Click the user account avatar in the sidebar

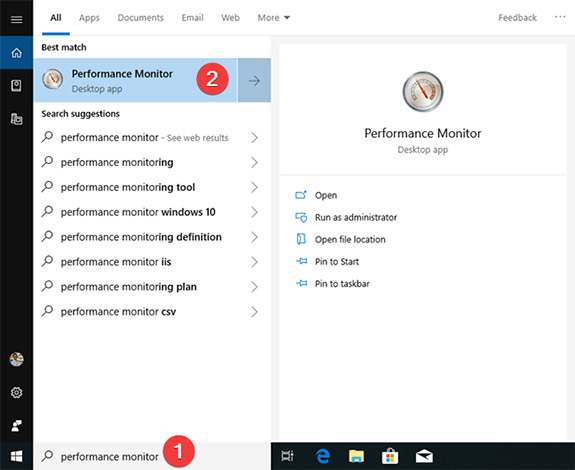(16, 359)
